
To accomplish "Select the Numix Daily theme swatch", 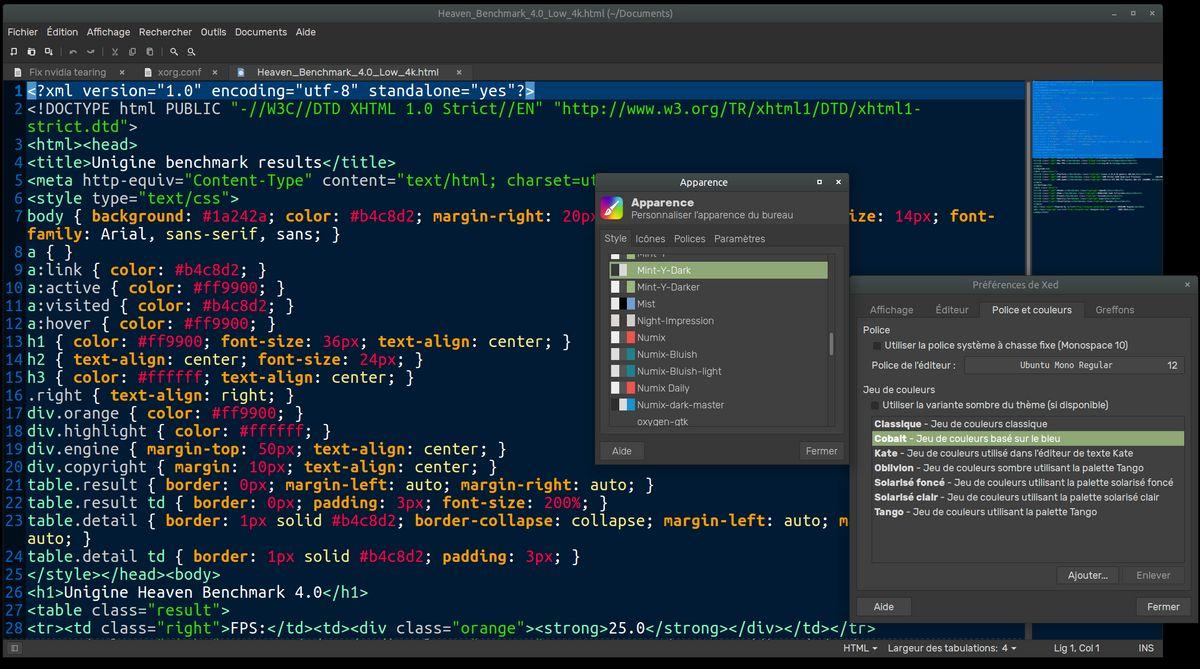I will coord(621,388).
